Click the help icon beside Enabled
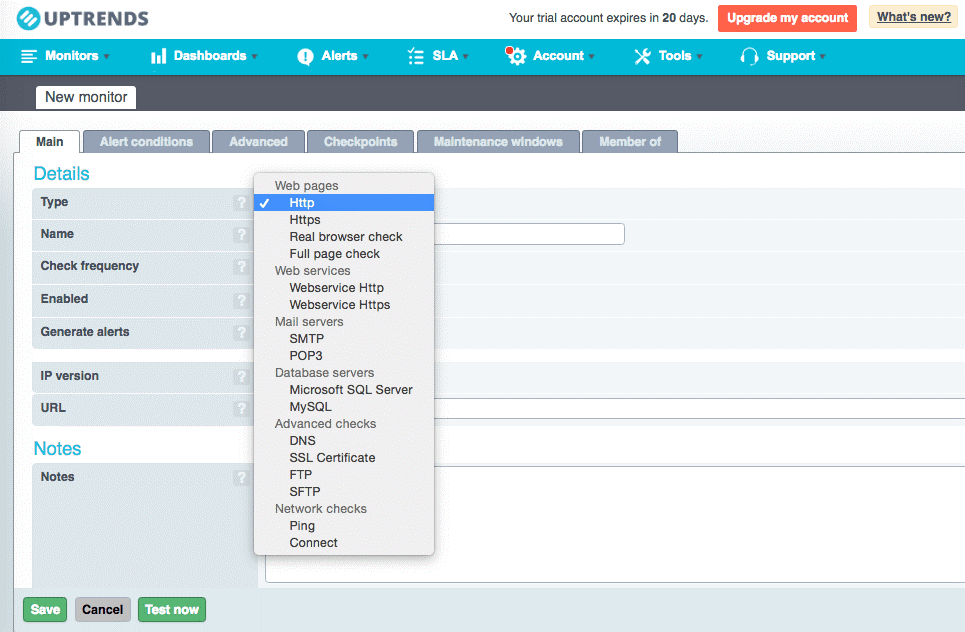 click(x=241, y=300)
